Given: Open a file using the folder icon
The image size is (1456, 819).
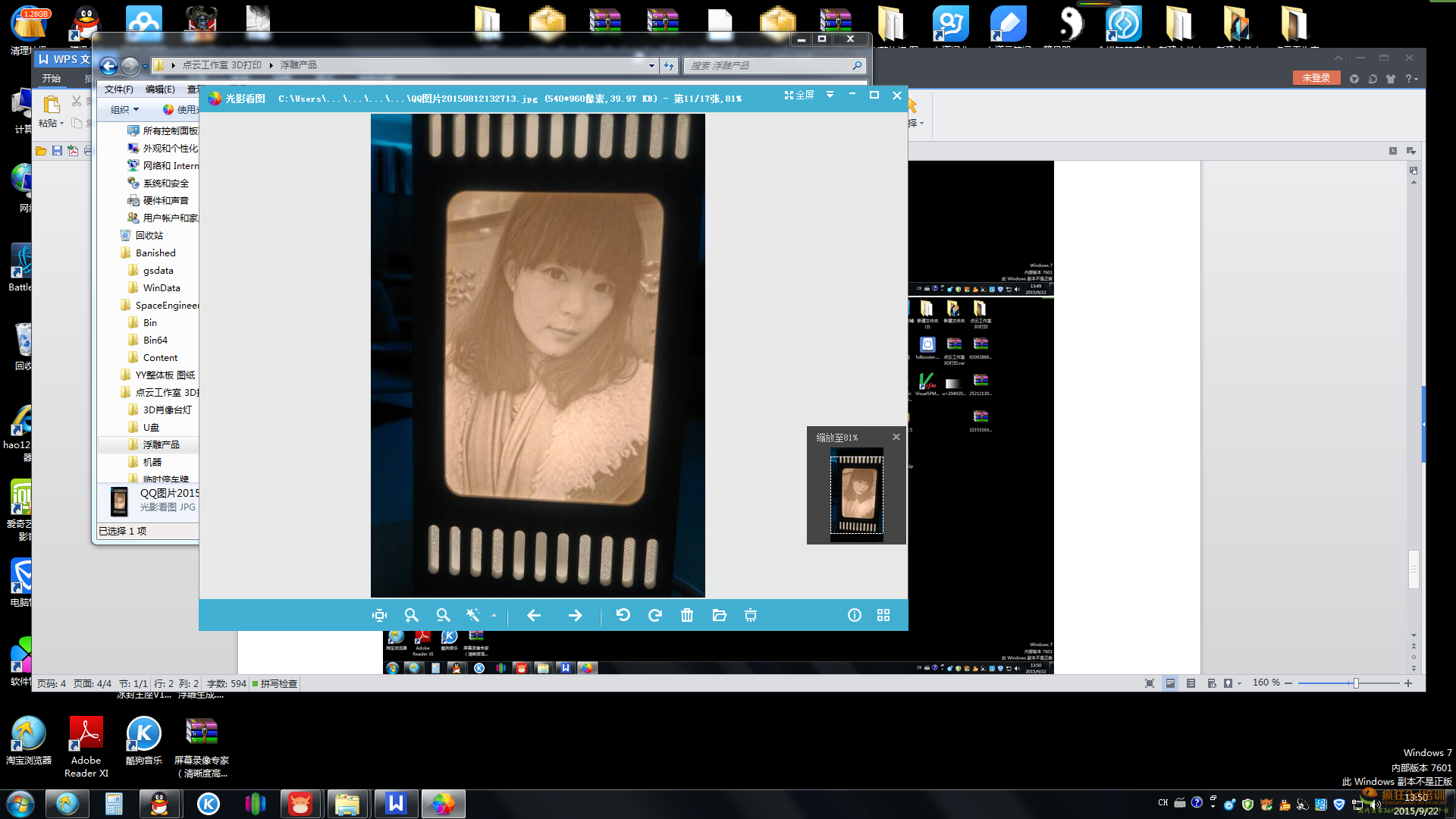Looking at the screenshot, I should point(720,616).
